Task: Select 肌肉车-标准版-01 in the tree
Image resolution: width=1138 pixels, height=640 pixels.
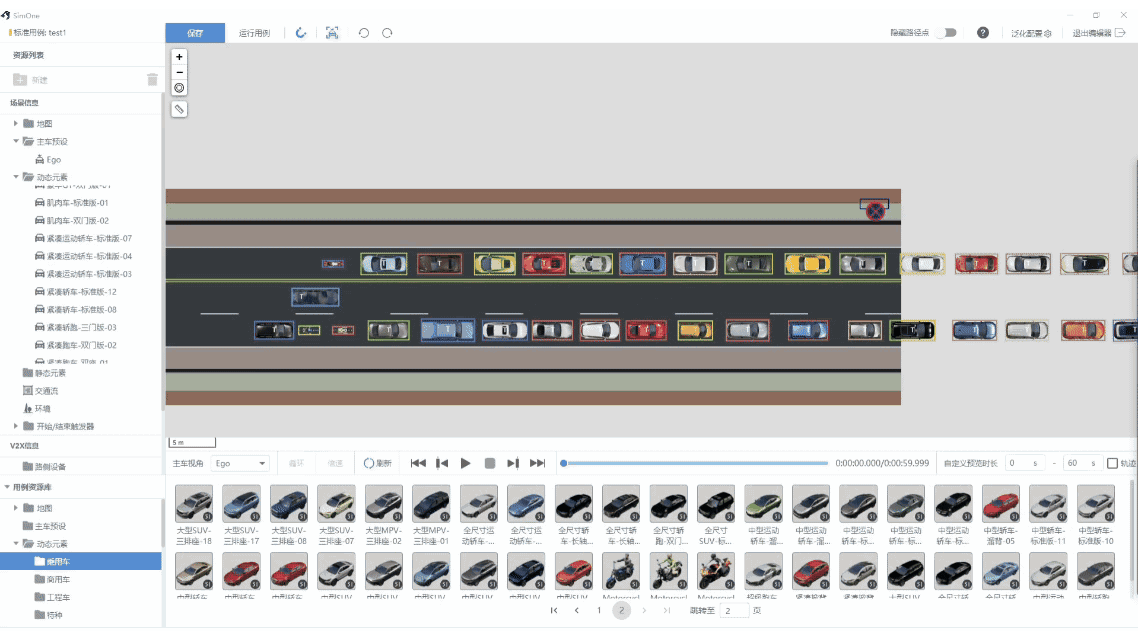Action: coord(72,203)
